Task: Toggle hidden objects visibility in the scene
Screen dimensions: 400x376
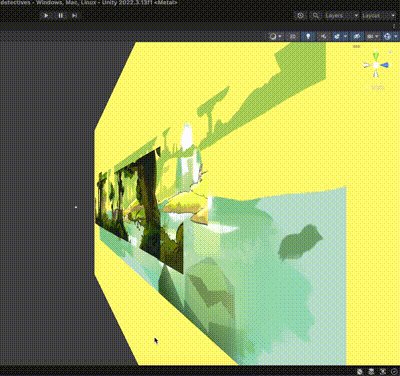Action: (357, 36)
